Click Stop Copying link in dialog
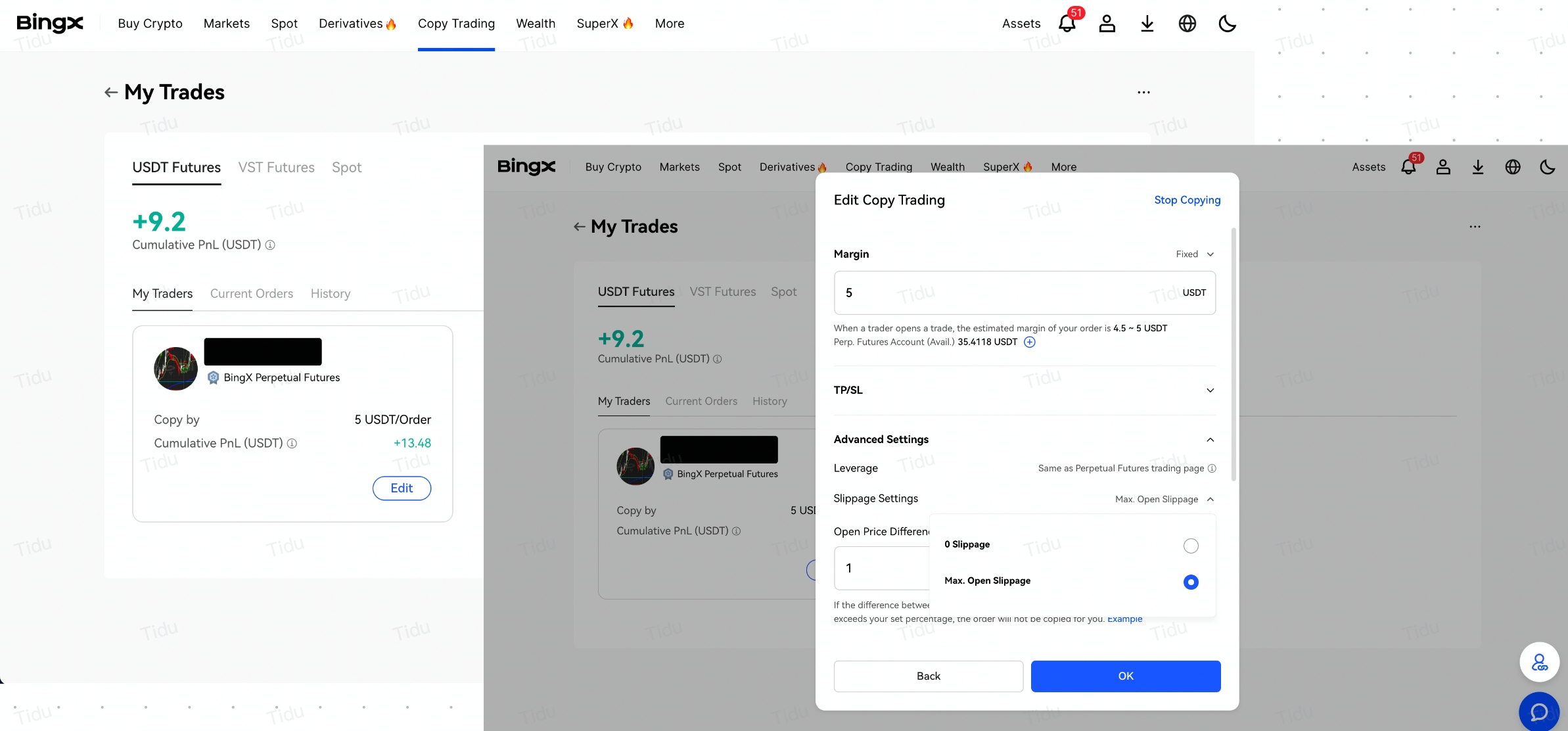1568x731 pixels. tap(1188, 200)
